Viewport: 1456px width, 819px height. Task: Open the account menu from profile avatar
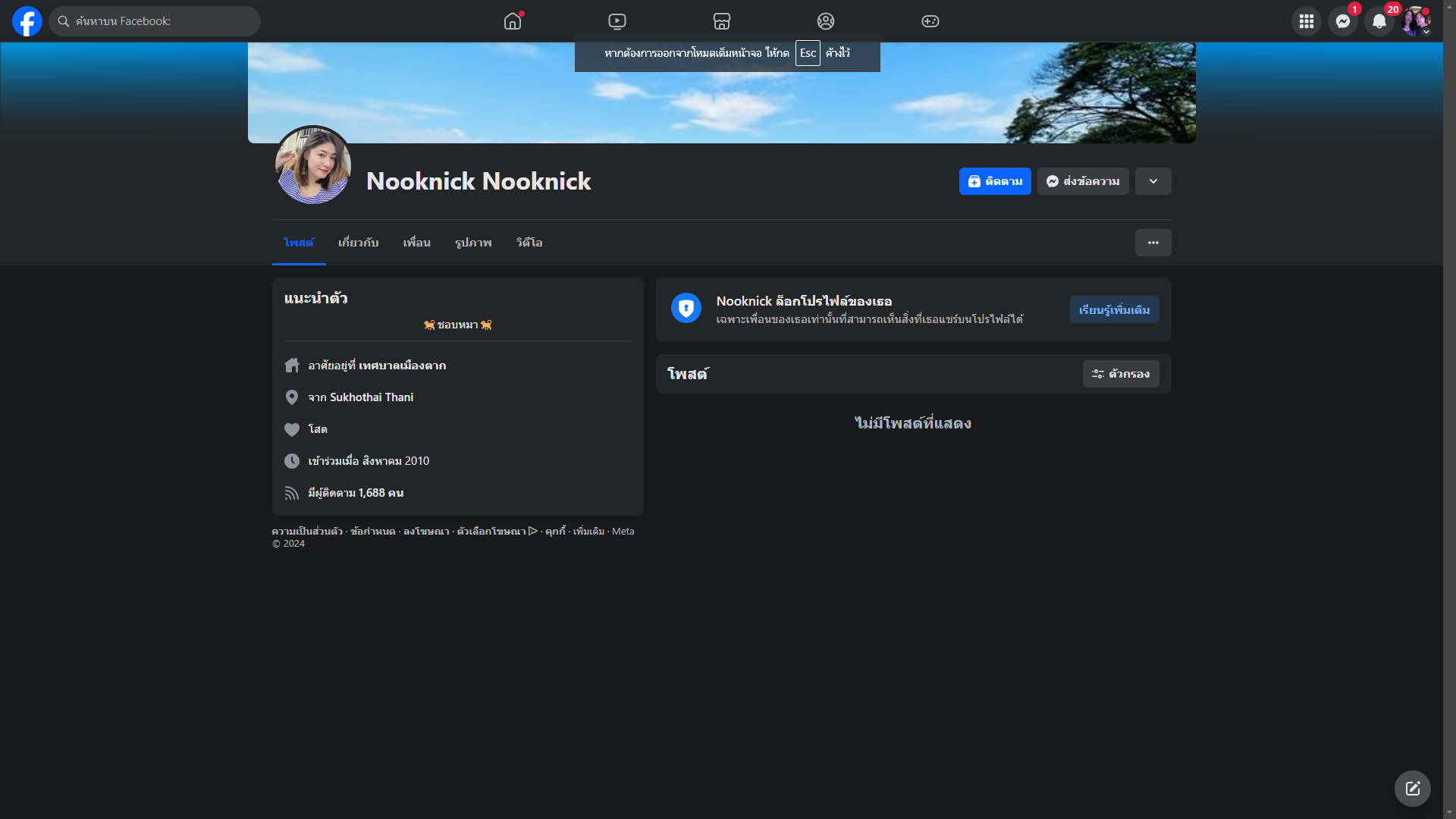coord(1416,21)
